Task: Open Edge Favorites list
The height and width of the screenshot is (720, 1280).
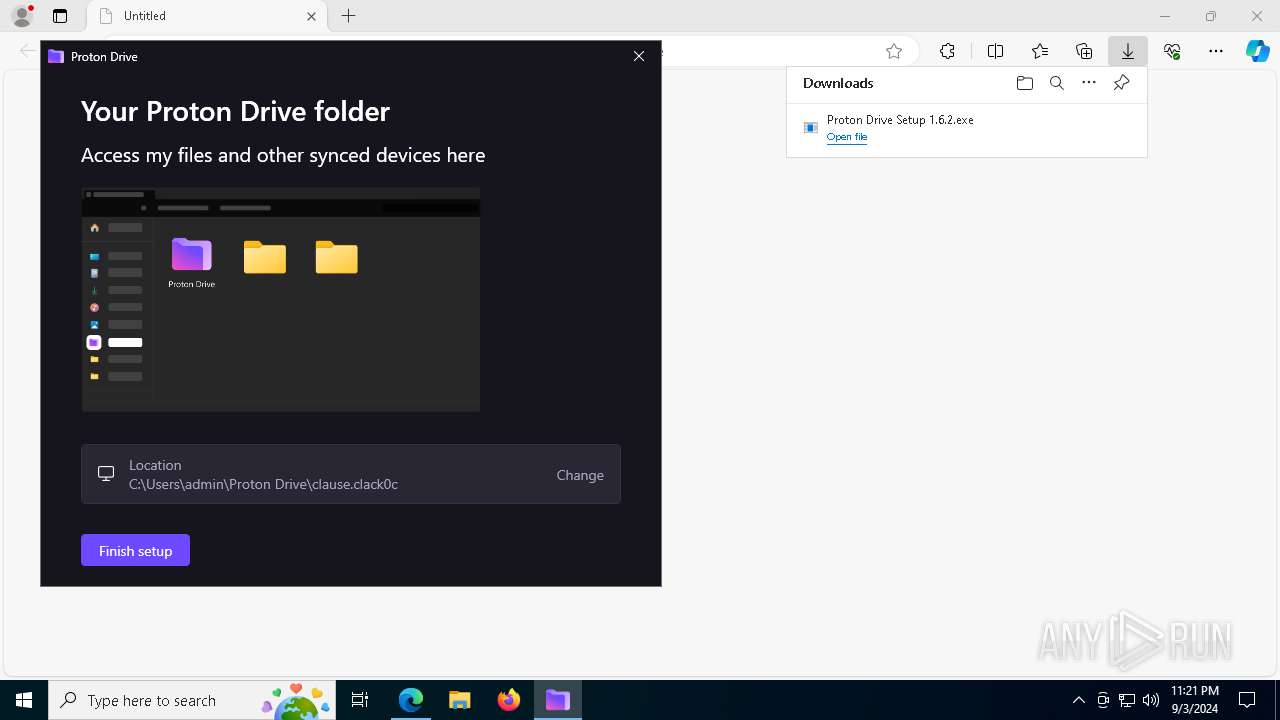Action: (1040, 51)
